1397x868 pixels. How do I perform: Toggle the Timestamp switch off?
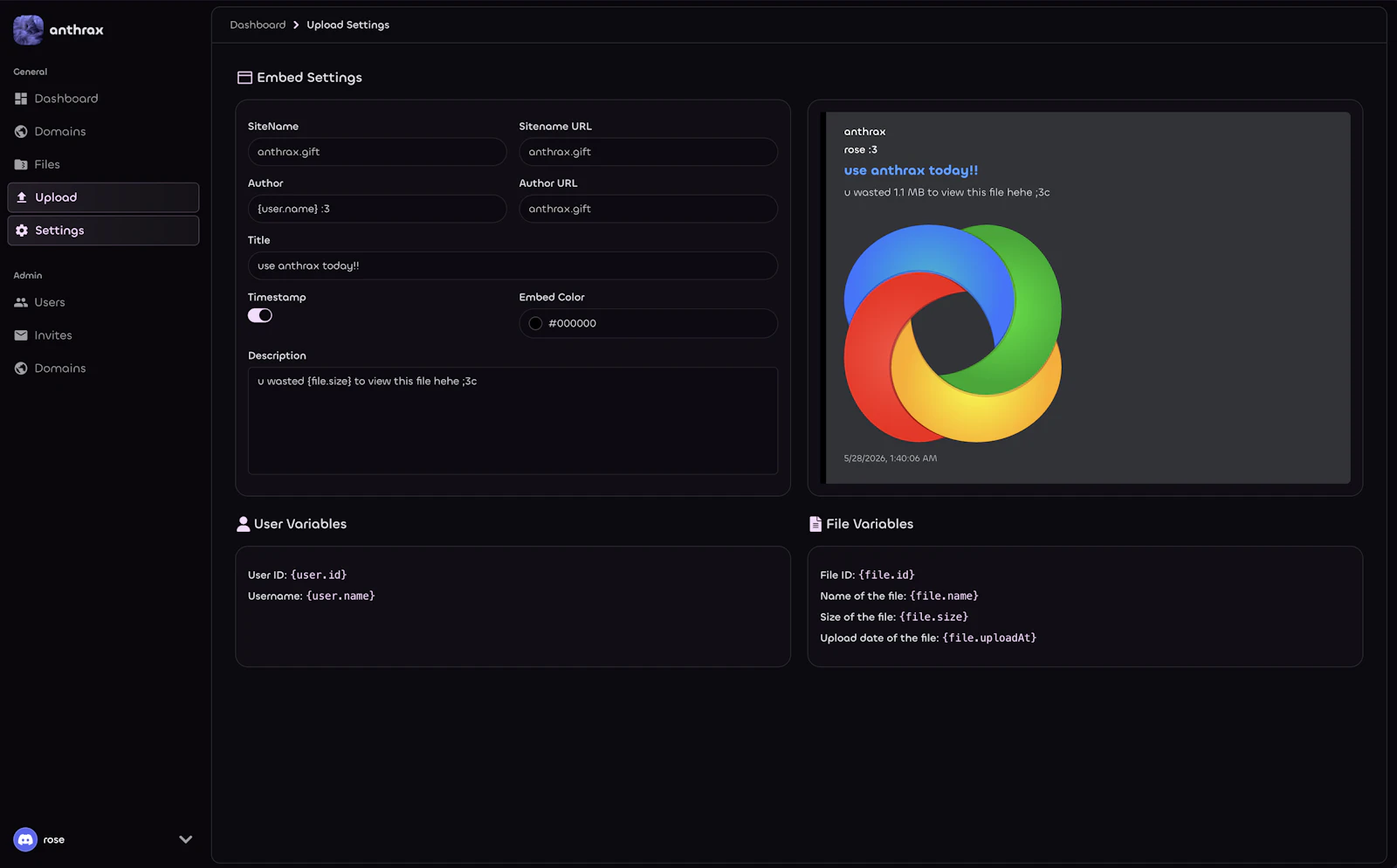click(260, 315)
